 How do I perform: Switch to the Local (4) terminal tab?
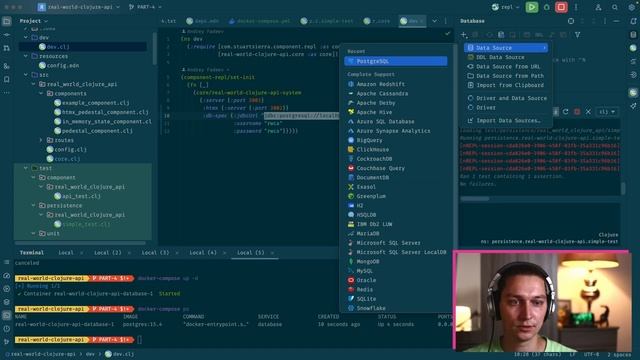click(x=202, y=253)
